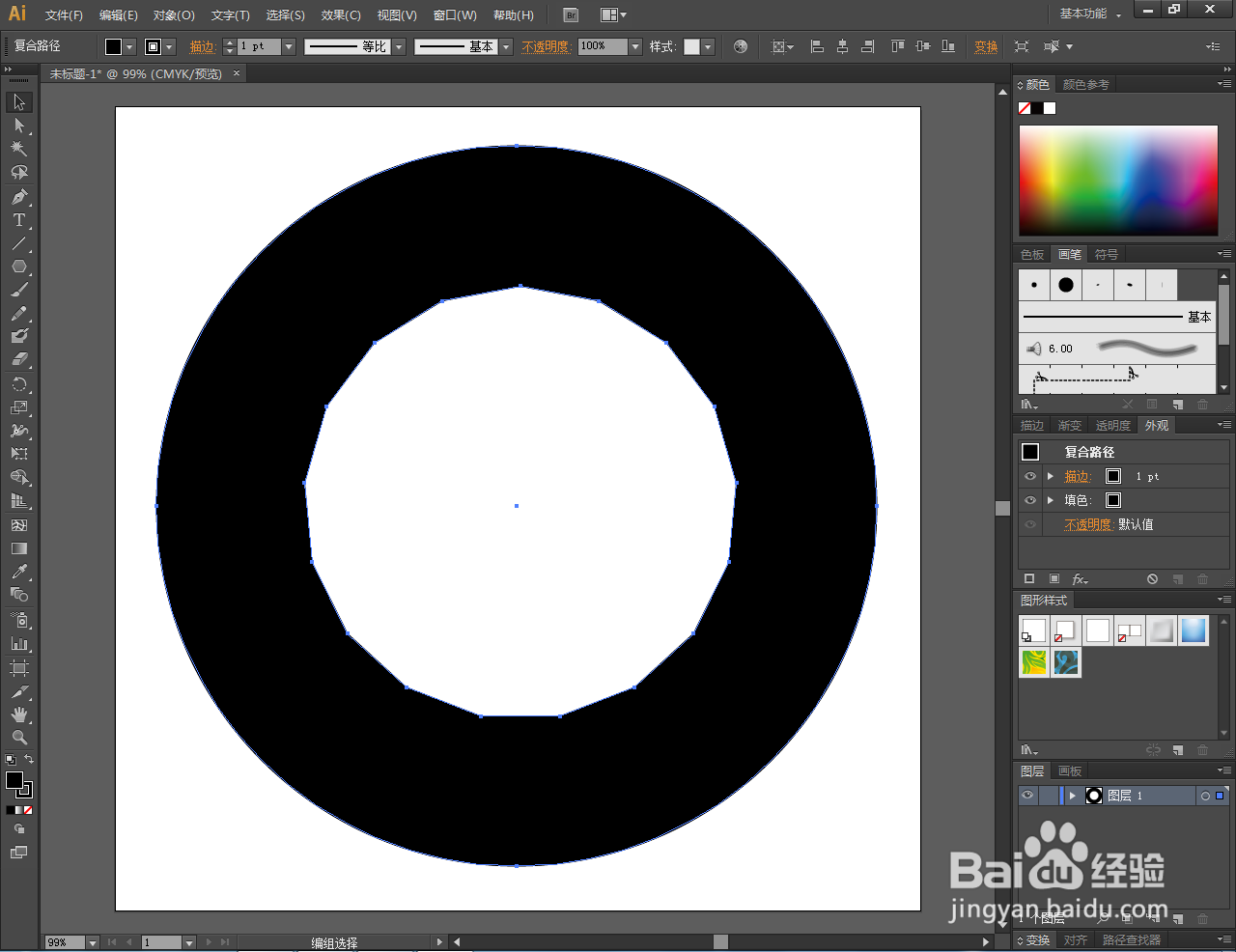Select the 6.00 brush in Brushes panel

pos(1117,349)
